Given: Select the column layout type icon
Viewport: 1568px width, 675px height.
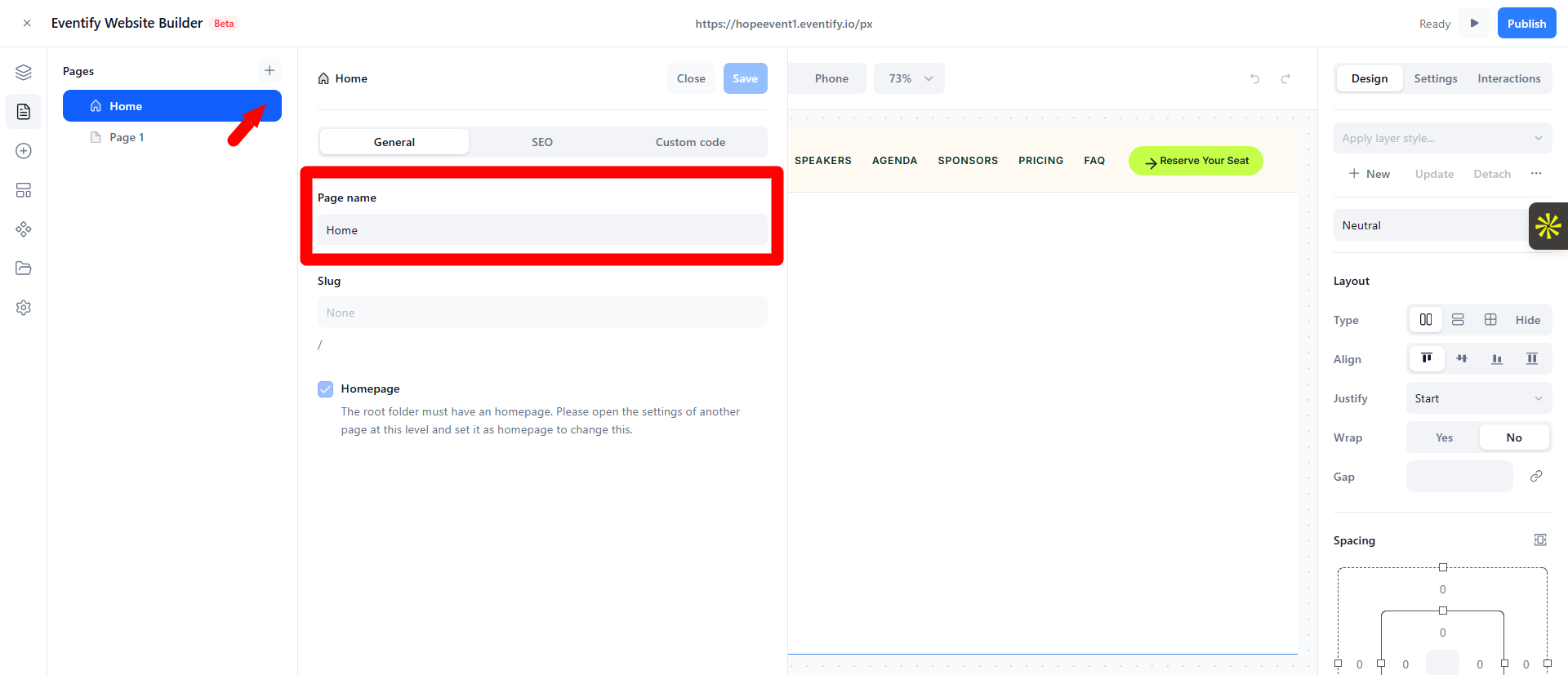Looking at the screenshot, I should [1426, 320].
